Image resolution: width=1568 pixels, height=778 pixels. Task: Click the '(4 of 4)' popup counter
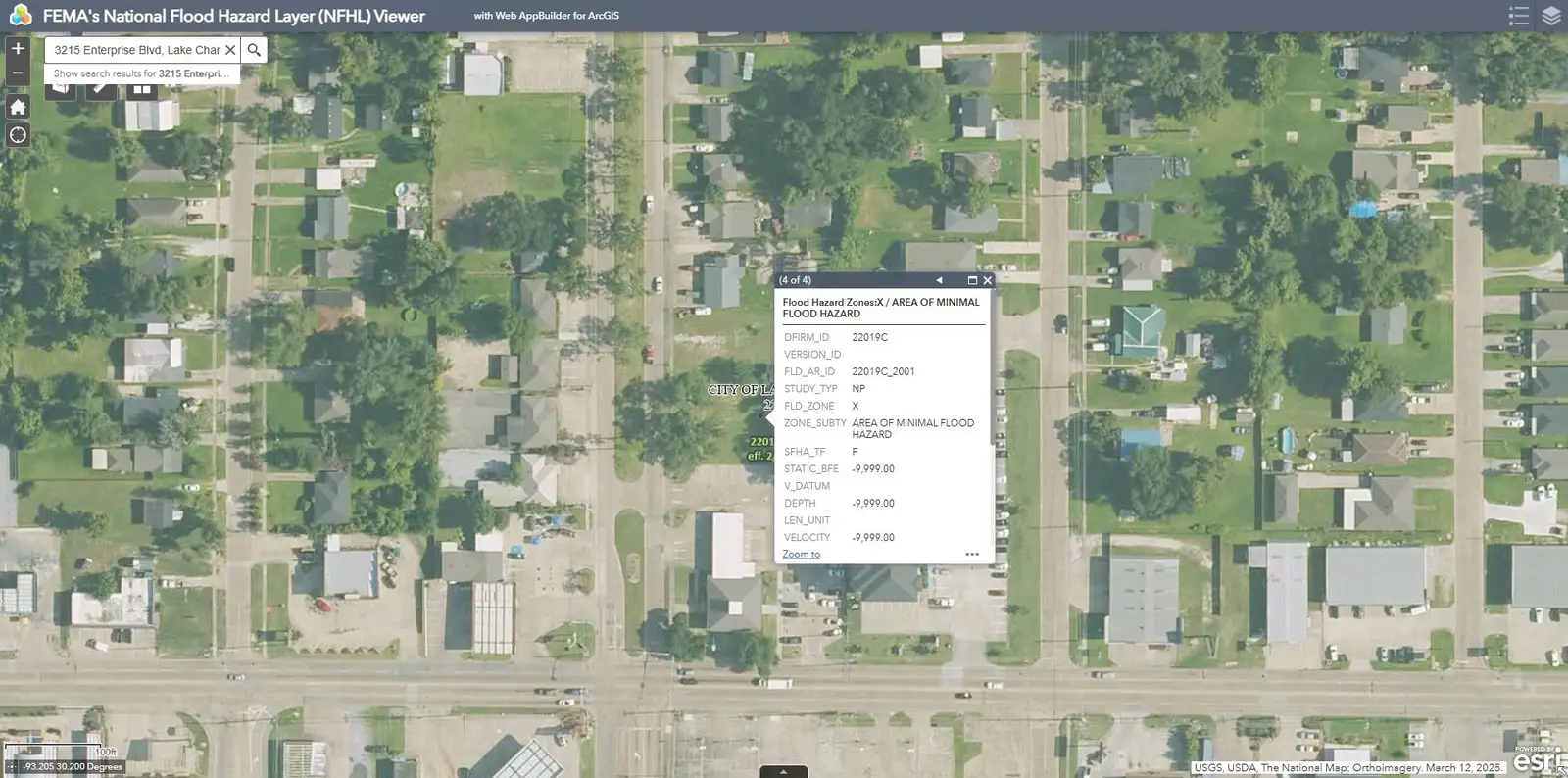[795, 280]
